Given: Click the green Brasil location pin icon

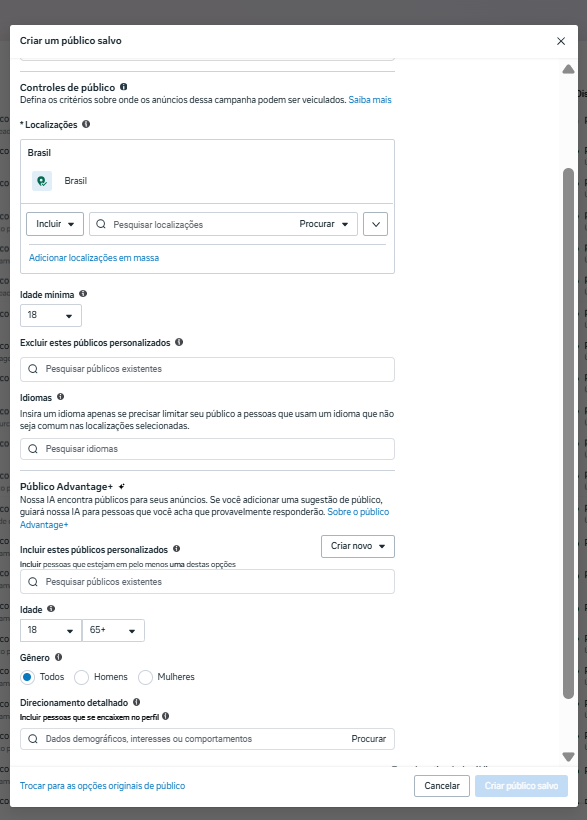Looking at the screenshot, I should click(x=42, y=181).
